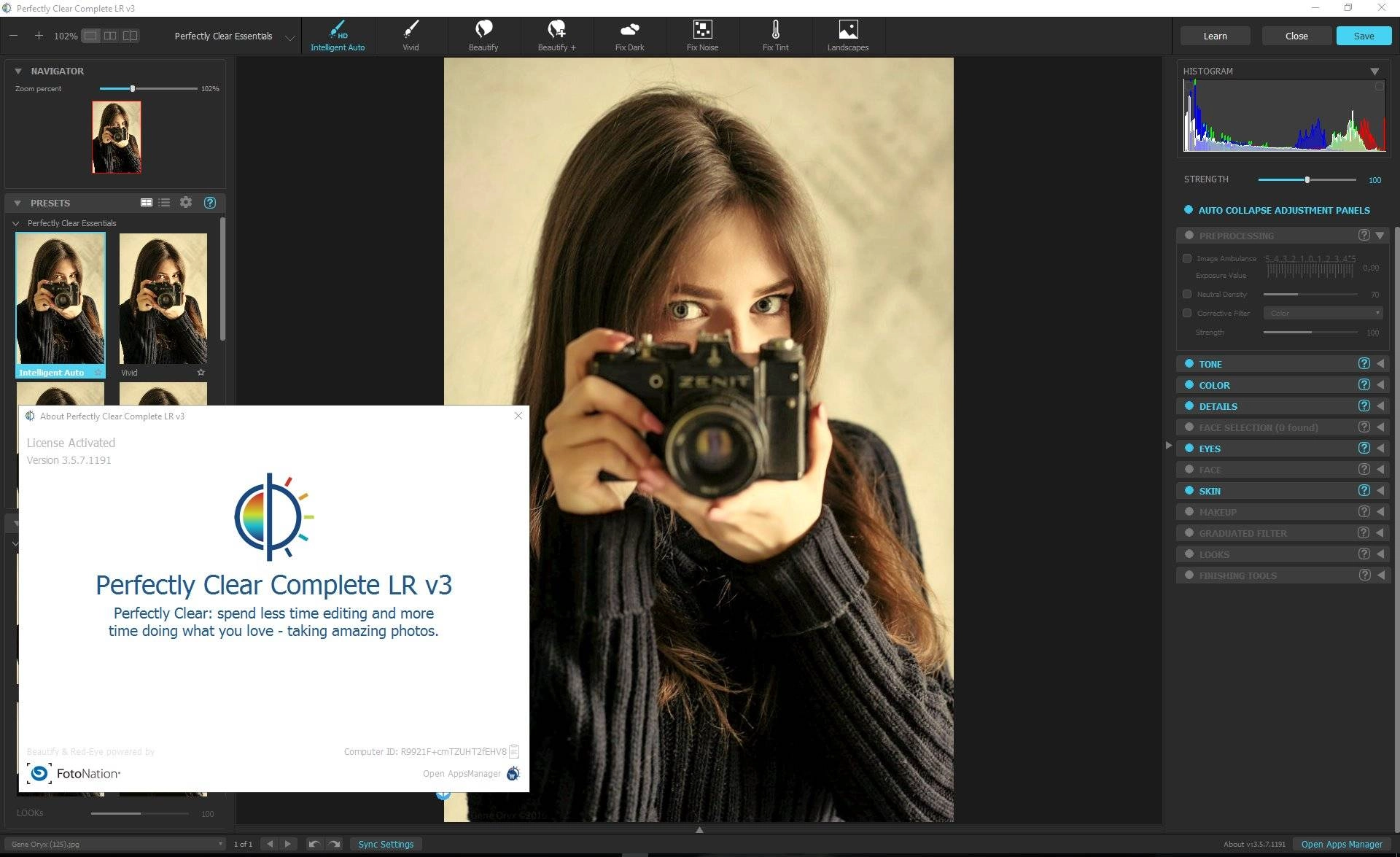This screenshot has width=1400, height=857.
Task: Apply the Intelligent Auto preset in toolbar
Action: point(338,36)
